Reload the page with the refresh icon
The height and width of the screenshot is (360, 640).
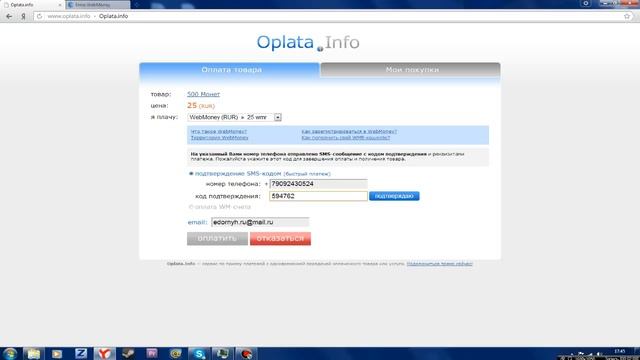39,16
